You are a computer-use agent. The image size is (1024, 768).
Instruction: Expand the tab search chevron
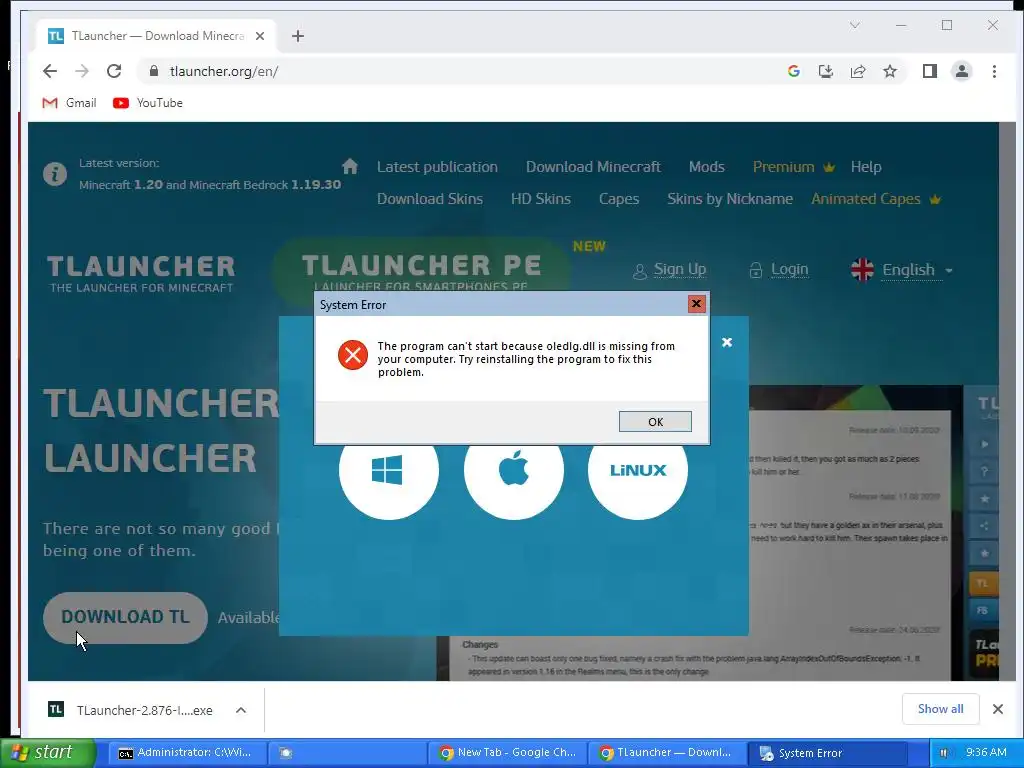[x=854, y=25]
